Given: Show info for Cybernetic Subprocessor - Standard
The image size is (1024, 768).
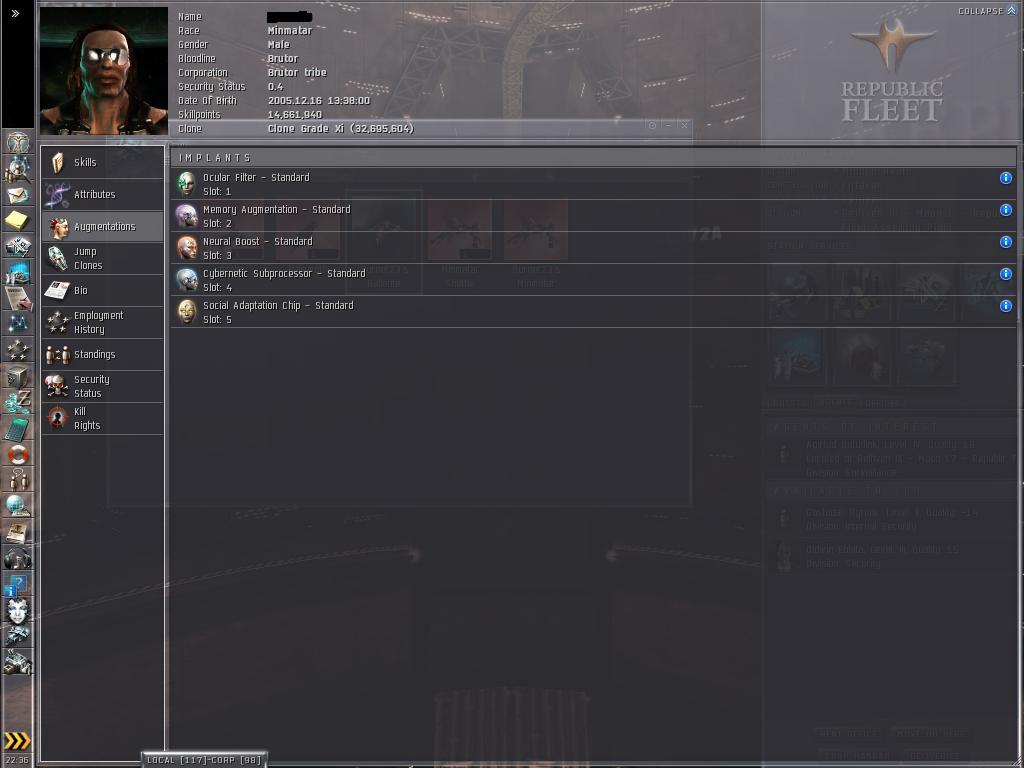Looking at the screenshot, I should pyautogui.click(x=1006, y=274).
